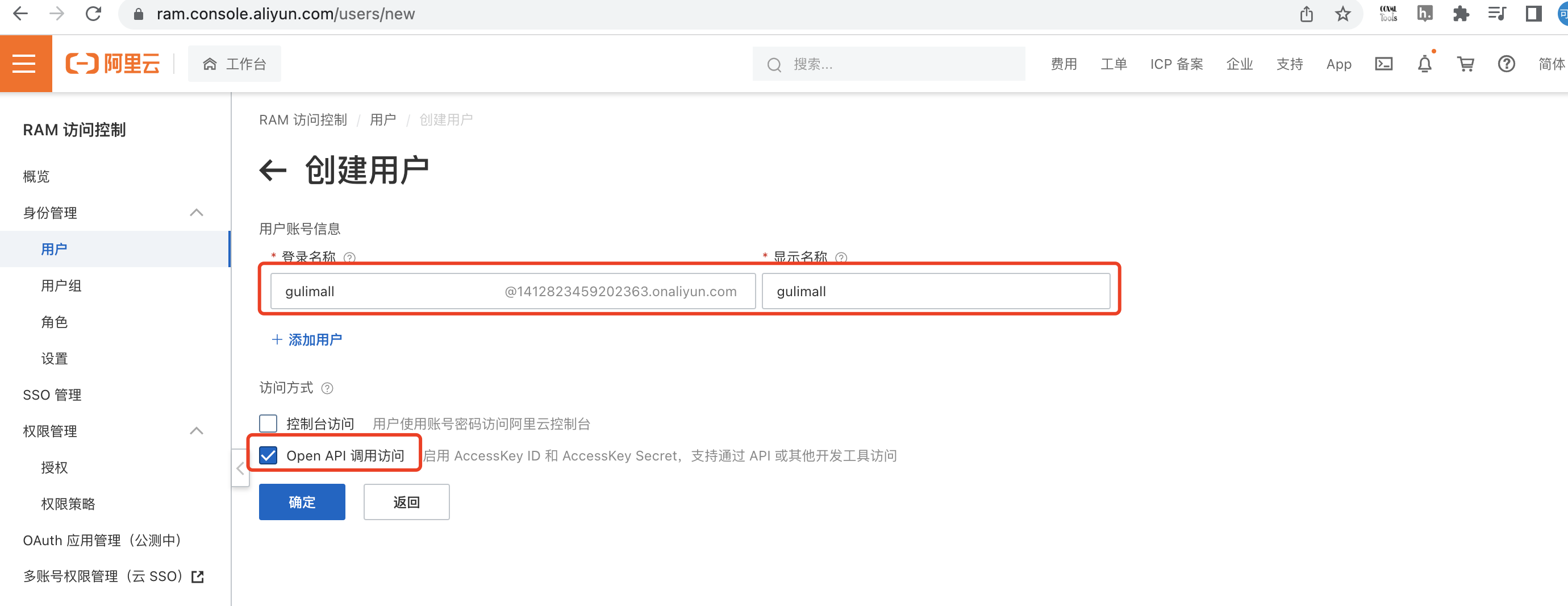Image resolution: width=1568 pixels, height=606 pixels.
Task: Uncheck the Open API 调用访问 checkbox
Action: 268,455
